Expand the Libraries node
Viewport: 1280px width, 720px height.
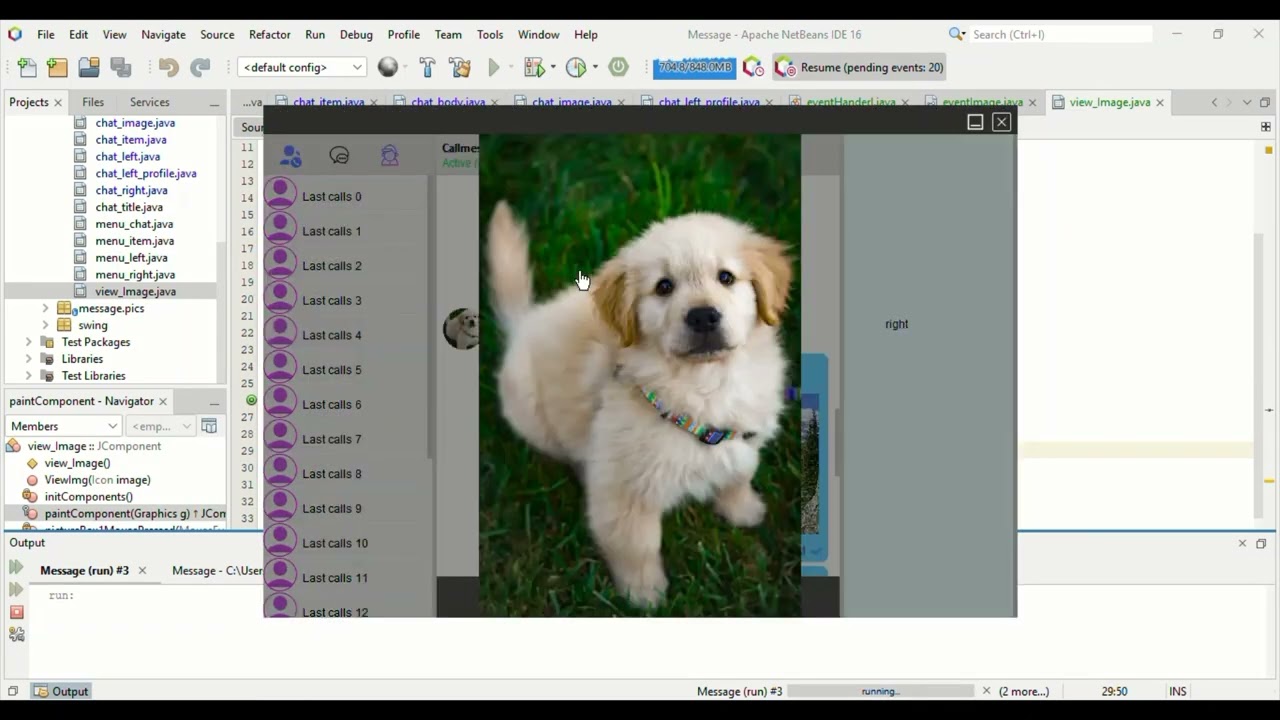click(28, 359)
